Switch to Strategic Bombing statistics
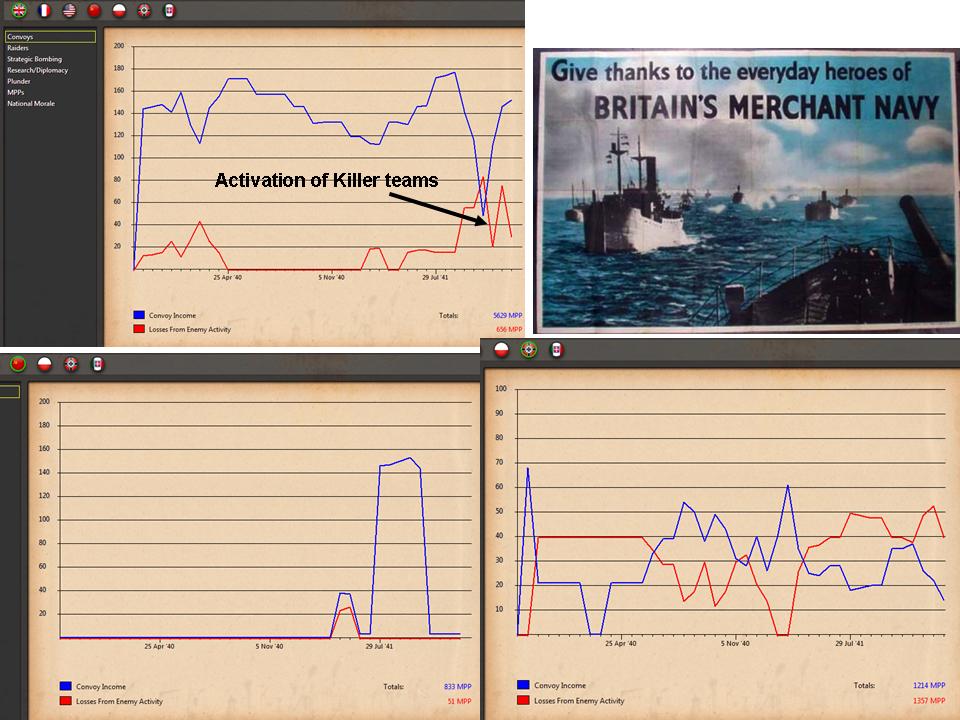Screen dimensions: 960x720 coord(34,59)
